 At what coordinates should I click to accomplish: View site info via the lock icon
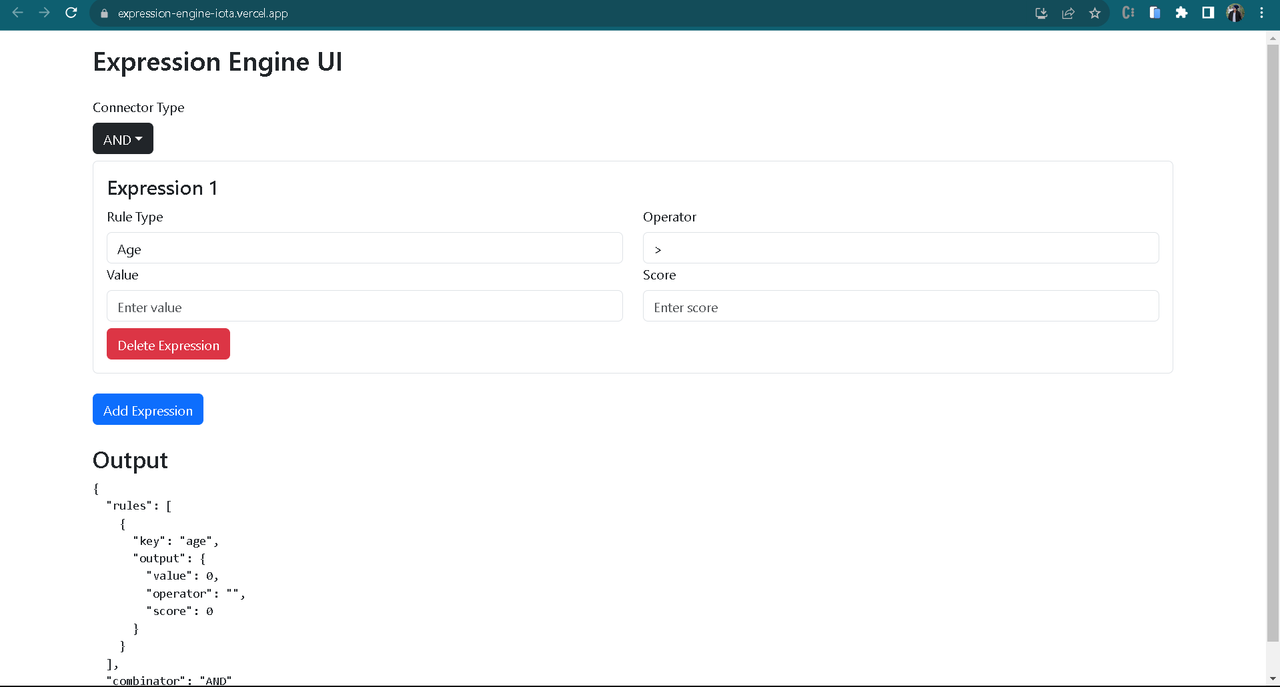pyautogui.click(x=103, y=14)
